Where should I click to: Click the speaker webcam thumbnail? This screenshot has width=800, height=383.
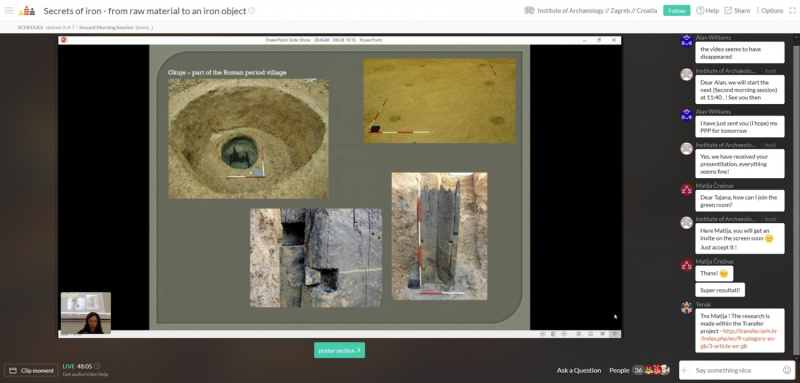(x=86, y=313)
